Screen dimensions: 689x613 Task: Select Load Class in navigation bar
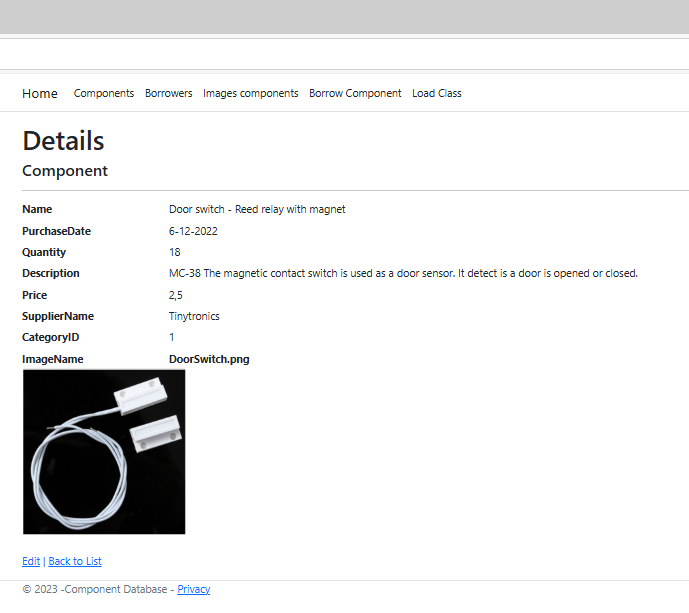coord(436,93)
